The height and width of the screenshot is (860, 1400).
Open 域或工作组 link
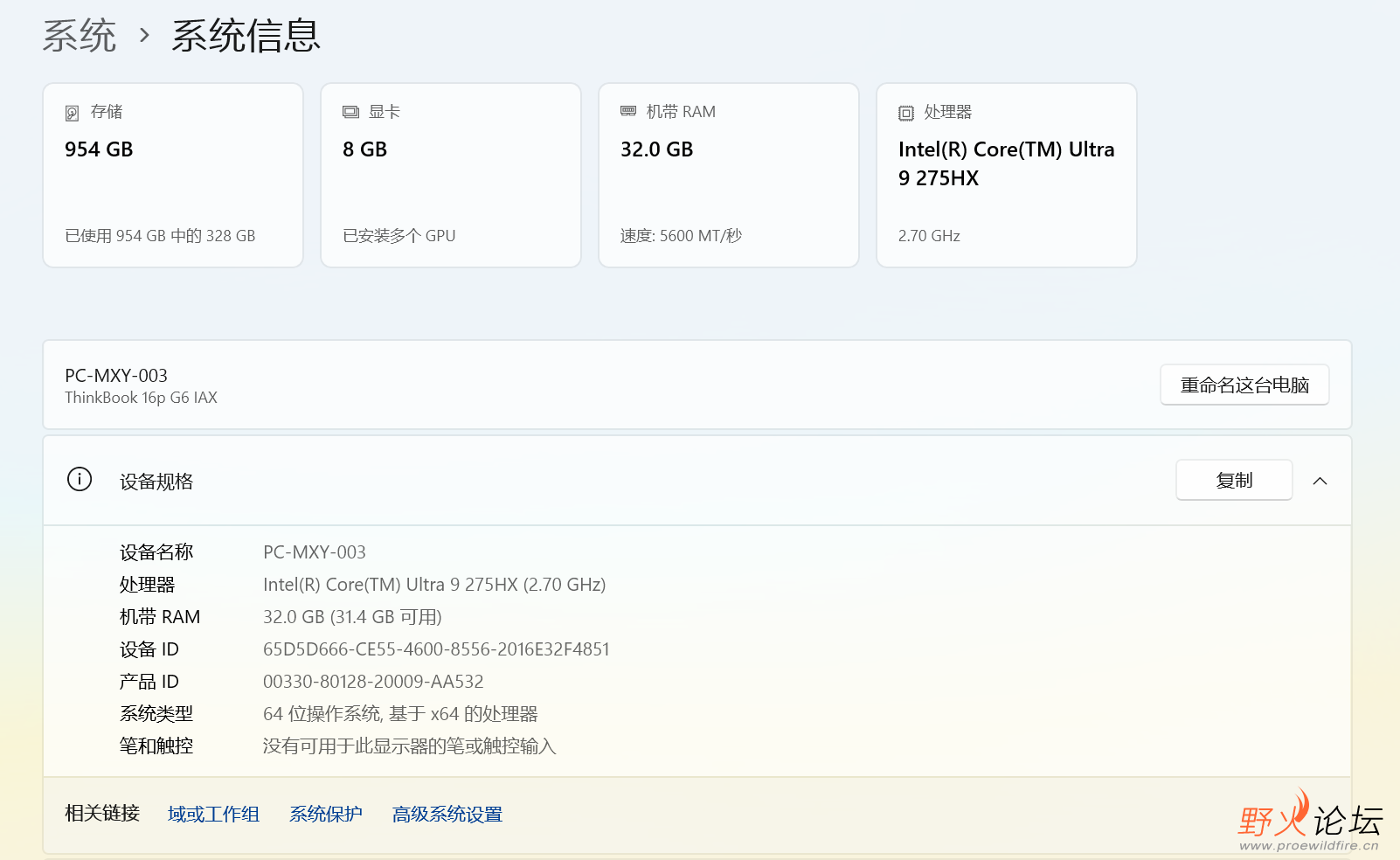coord(213,814)
